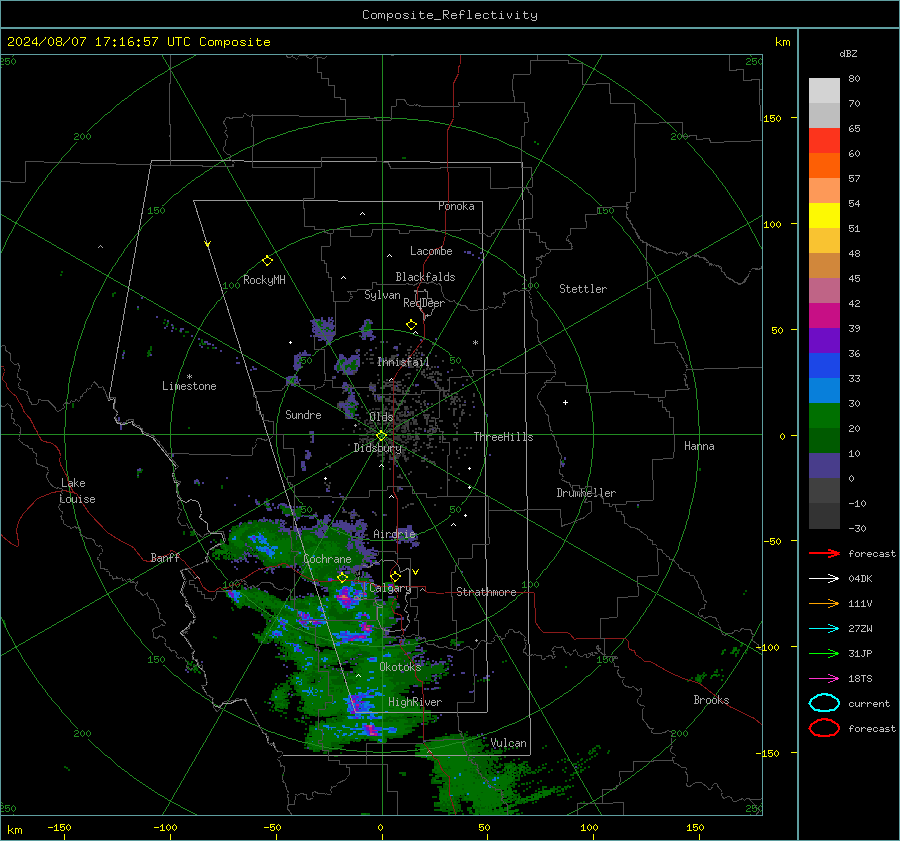The height and width of the screenshot is (841, 900).
Task: Click the light gray 70–80 dBZ swatch
Action: coord(824,91)
